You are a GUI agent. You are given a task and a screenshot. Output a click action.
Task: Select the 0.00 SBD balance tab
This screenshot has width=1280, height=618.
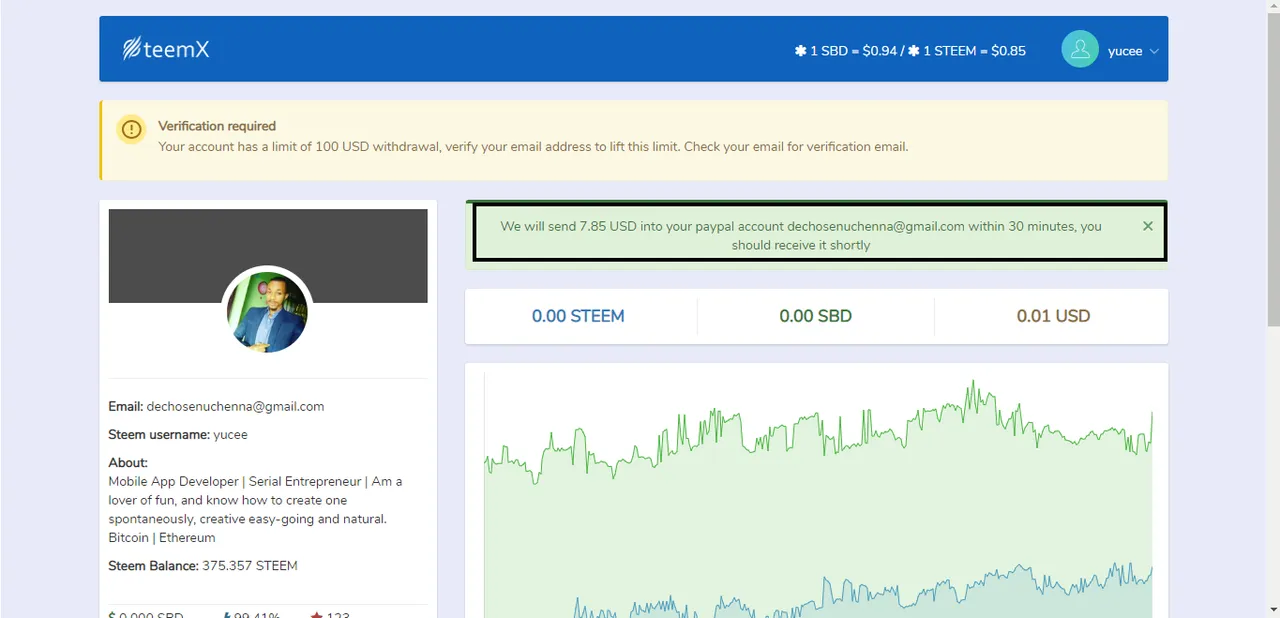tap(816, 316)
